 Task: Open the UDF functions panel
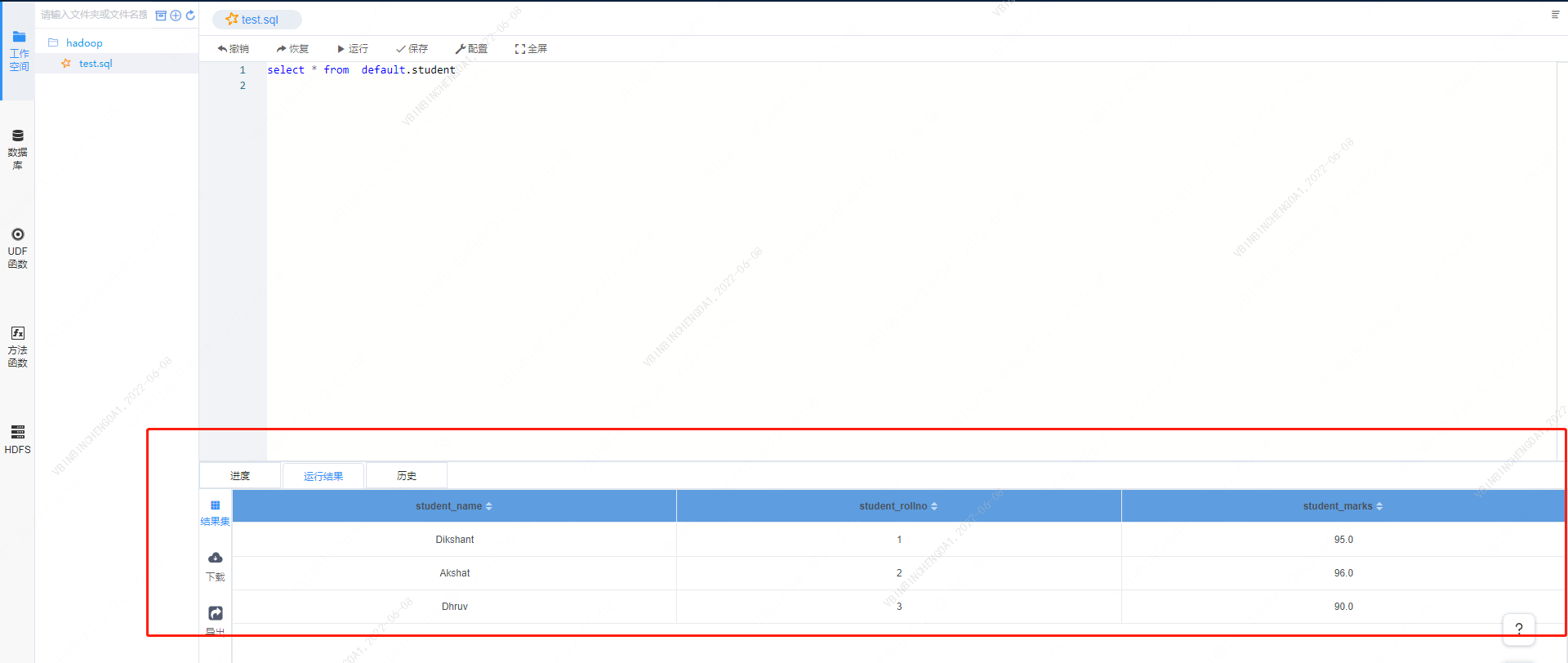[17, 247]
